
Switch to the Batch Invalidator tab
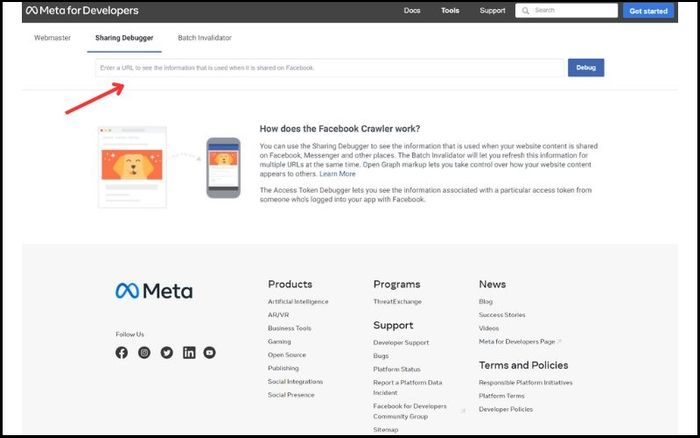[x=204, y=38]
